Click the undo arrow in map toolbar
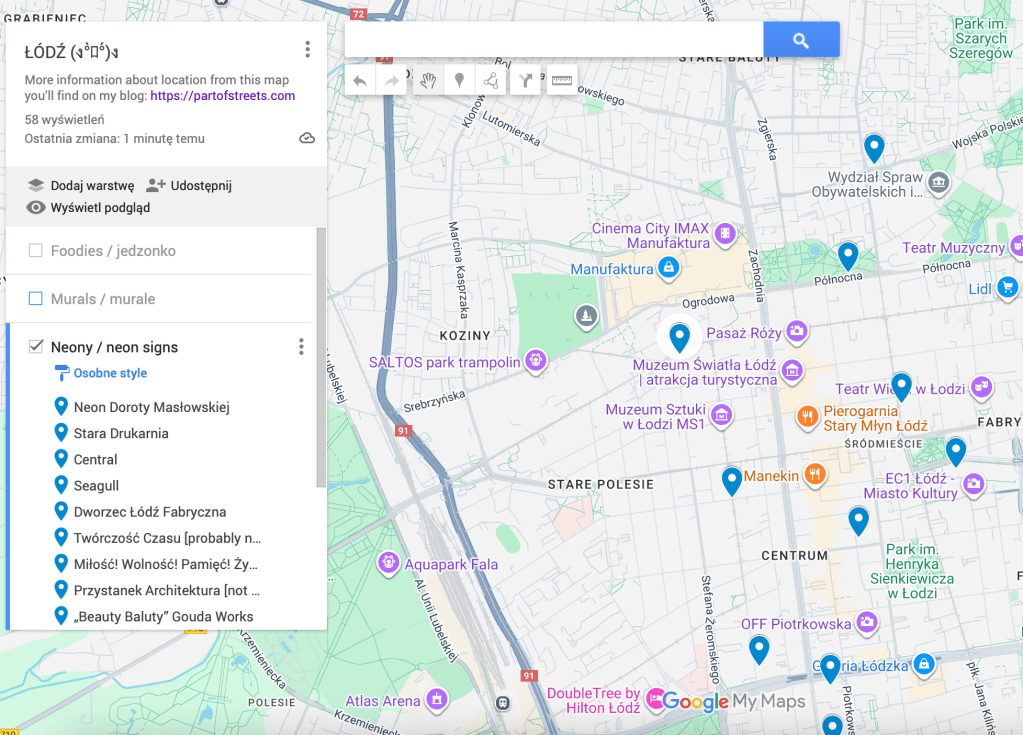Image resolution: width=1023 pixels, height=735 pixels. coord(360,81)
